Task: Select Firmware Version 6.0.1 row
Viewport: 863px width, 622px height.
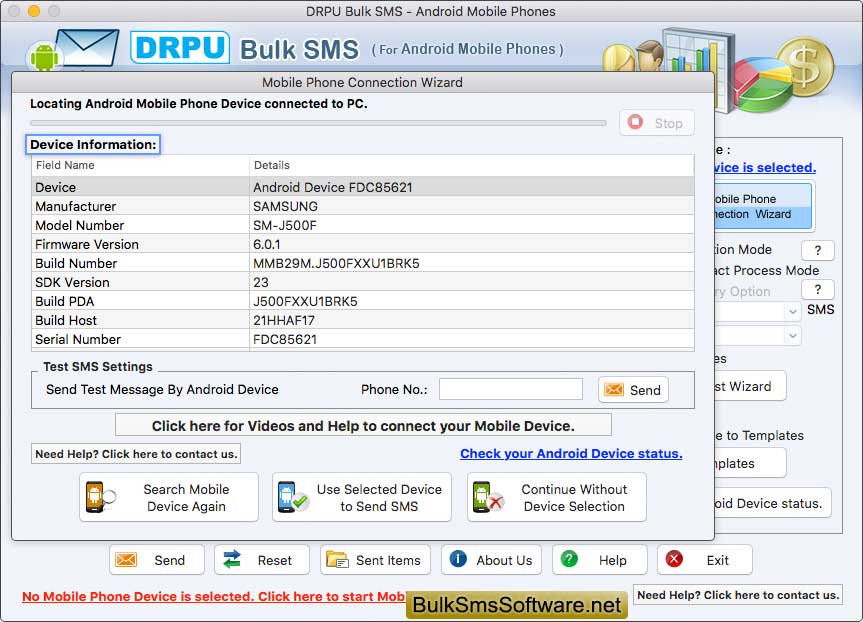Action: coord(363,244)
